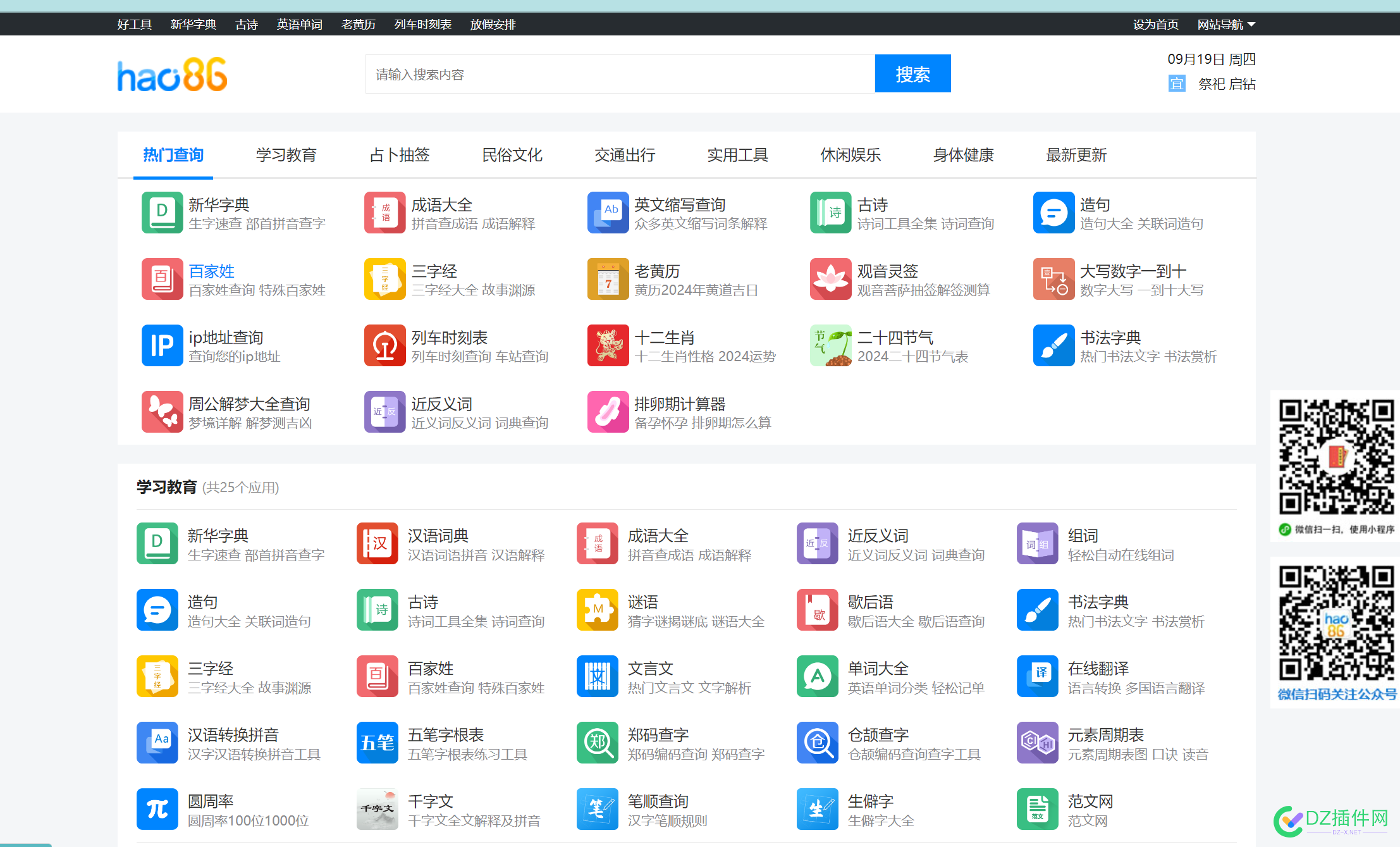Click the 在线翻译 icon
The image size is (1400, 847).
coord(1038,676)
